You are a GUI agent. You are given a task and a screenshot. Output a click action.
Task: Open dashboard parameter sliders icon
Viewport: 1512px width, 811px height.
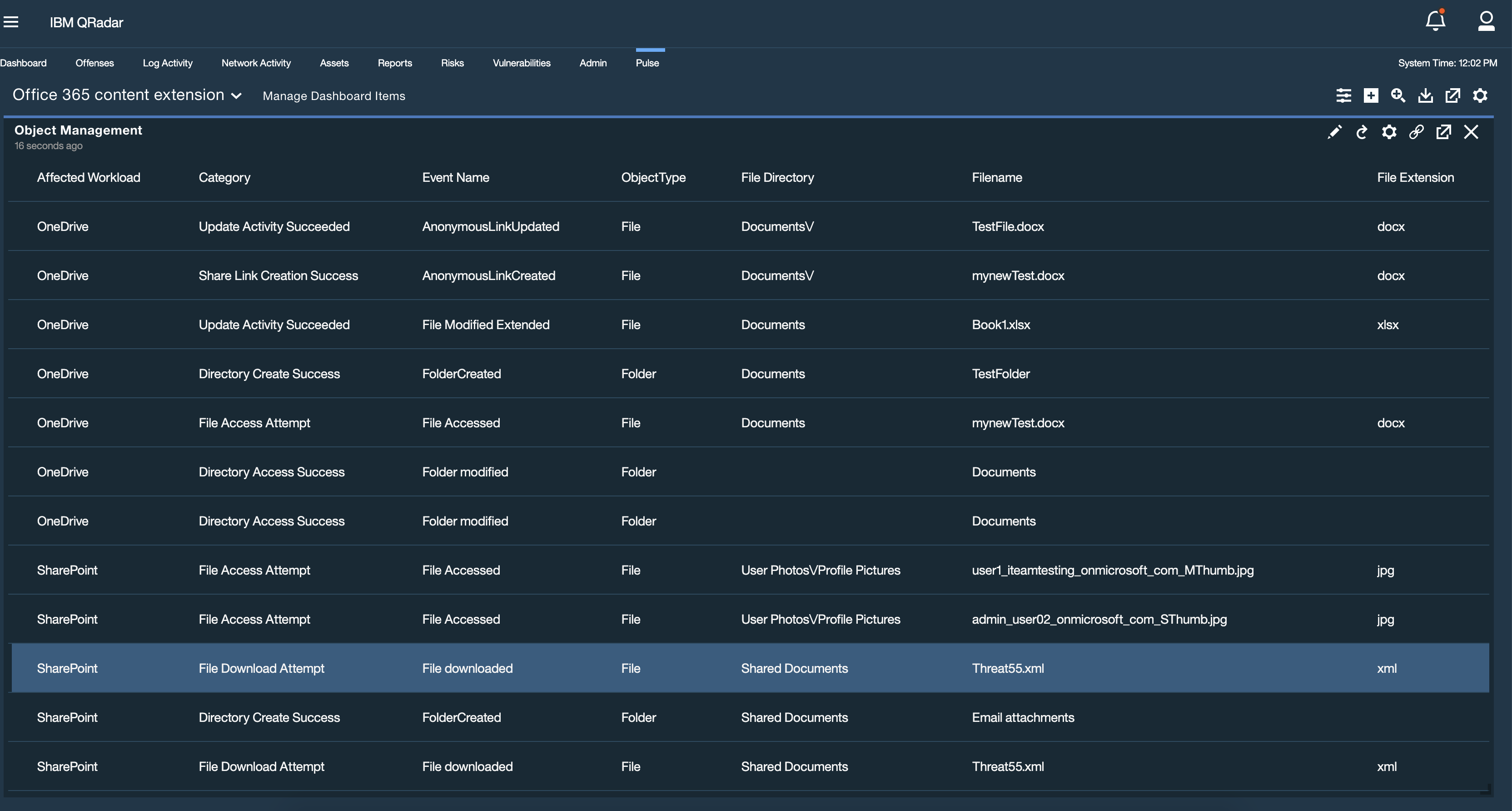1343,96
